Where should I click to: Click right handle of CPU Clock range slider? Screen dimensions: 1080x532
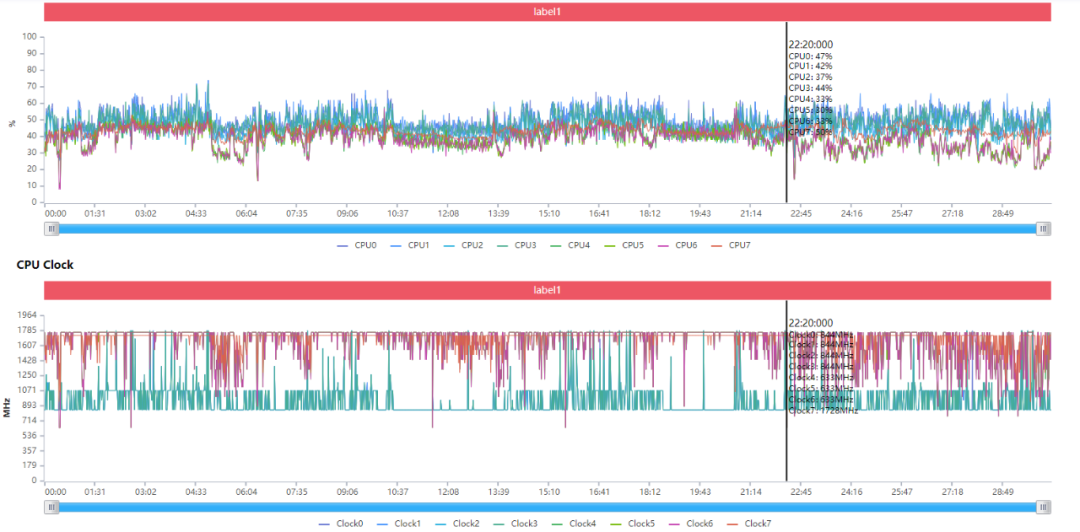click(x=1044, y=507)
